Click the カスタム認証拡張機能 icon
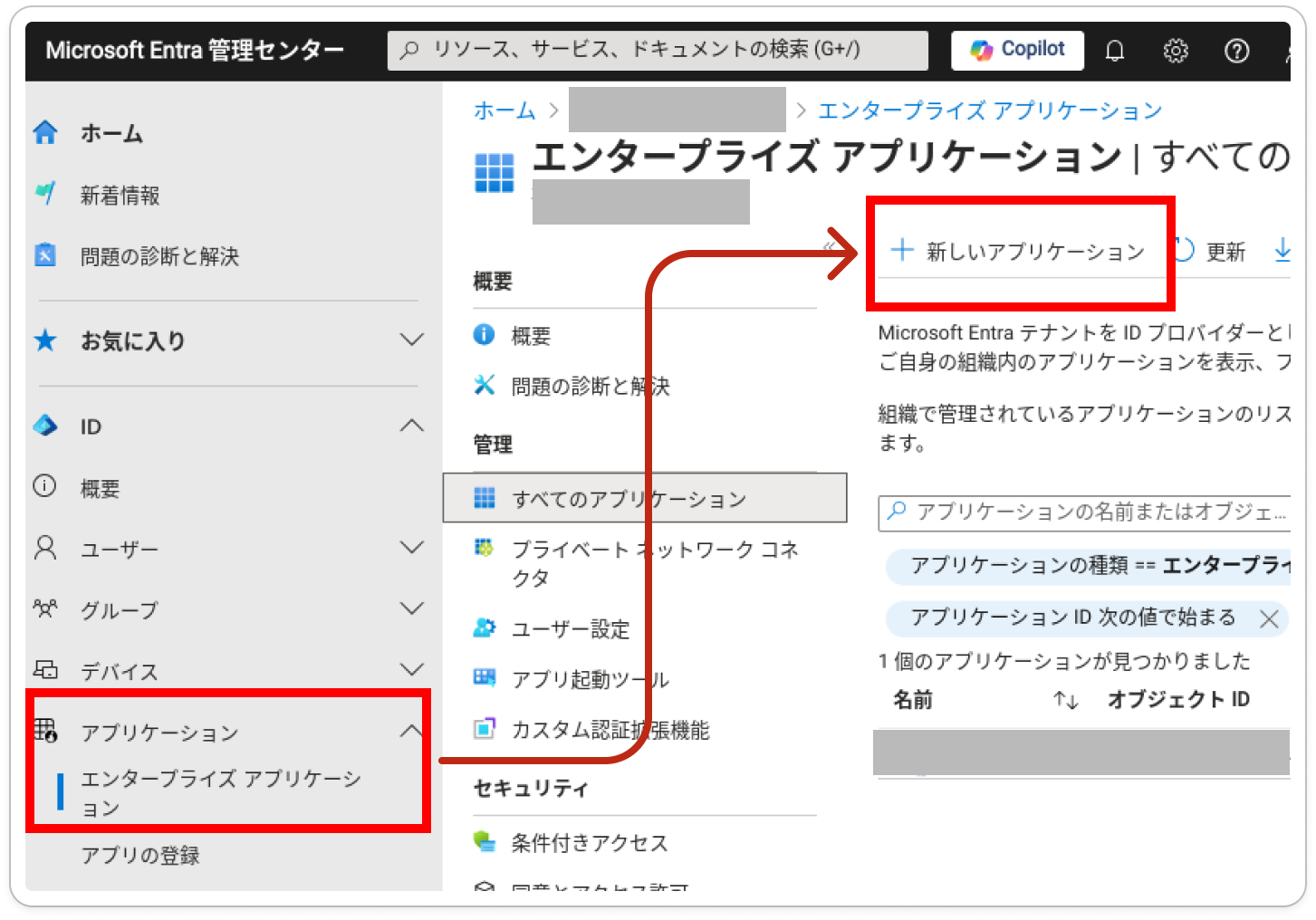The image size is (1316, 920). tap(485, 728)
